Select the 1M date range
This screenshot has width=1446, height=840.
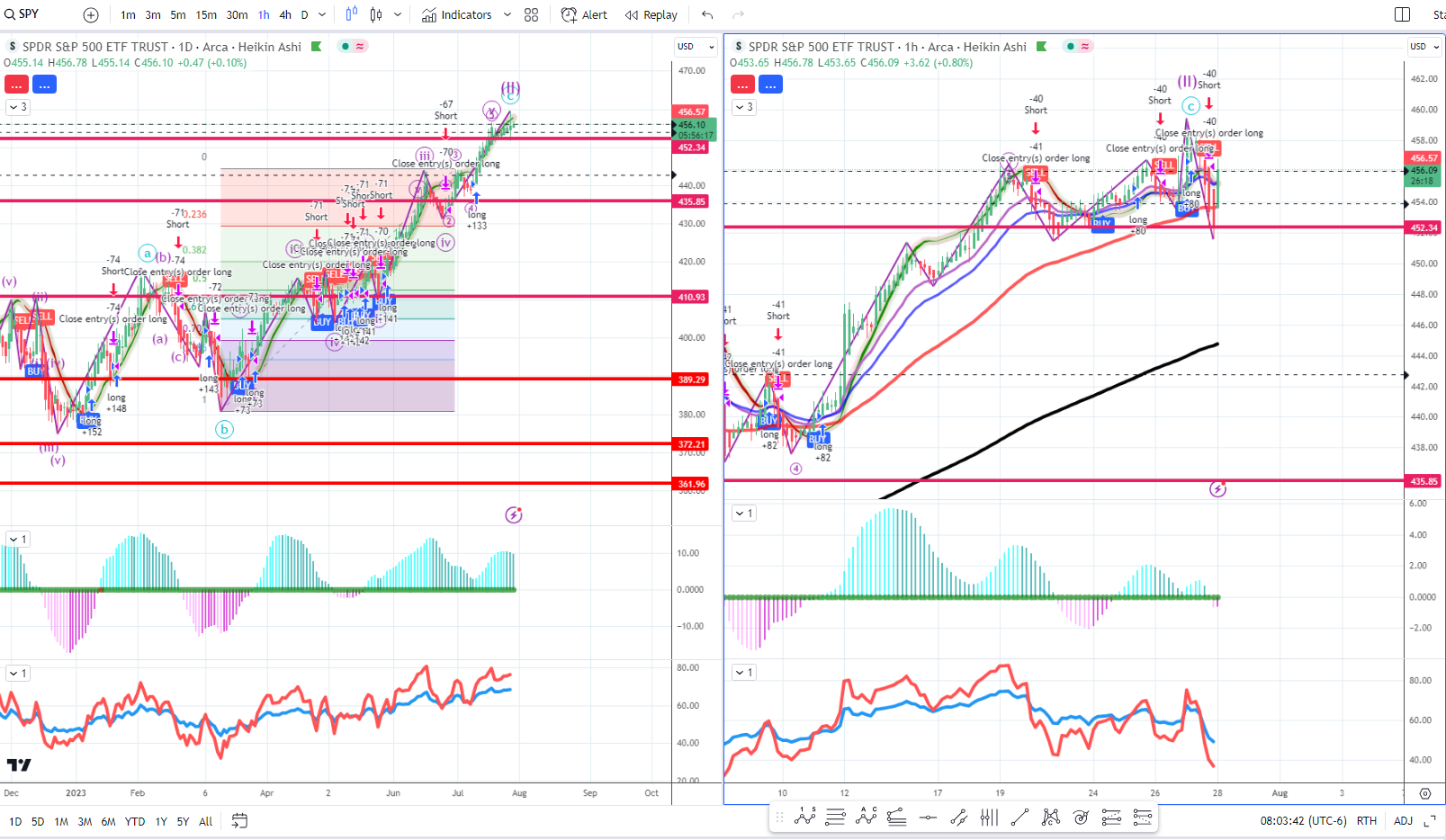61,821
